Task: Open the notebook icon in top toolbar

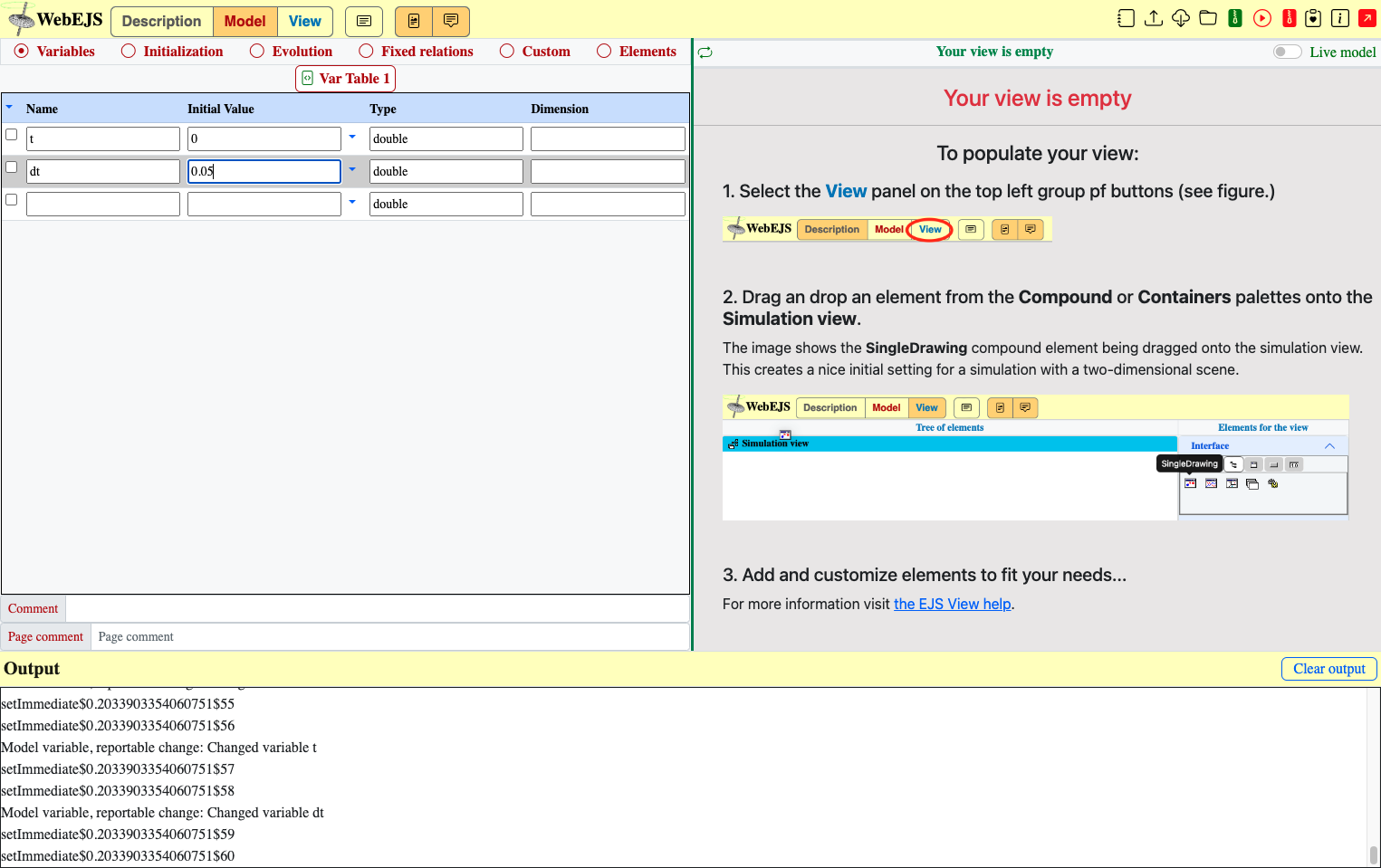Action: pyautogui.click(x=1126, y=18)
